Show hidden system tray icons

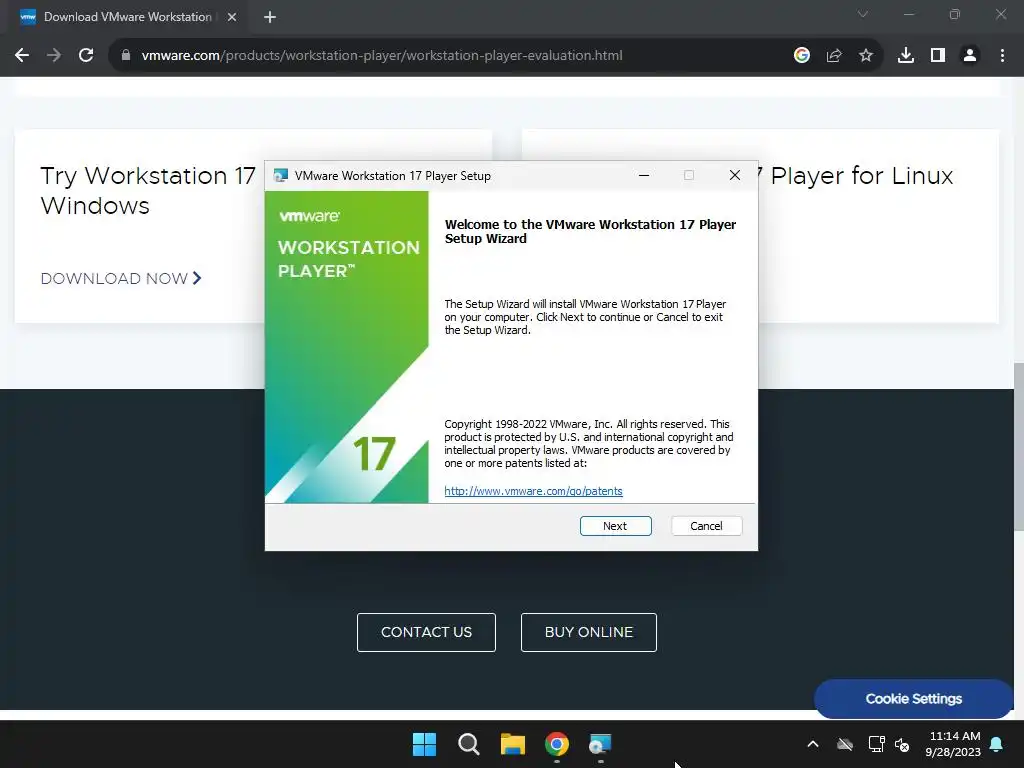click(x=813, y=744)
